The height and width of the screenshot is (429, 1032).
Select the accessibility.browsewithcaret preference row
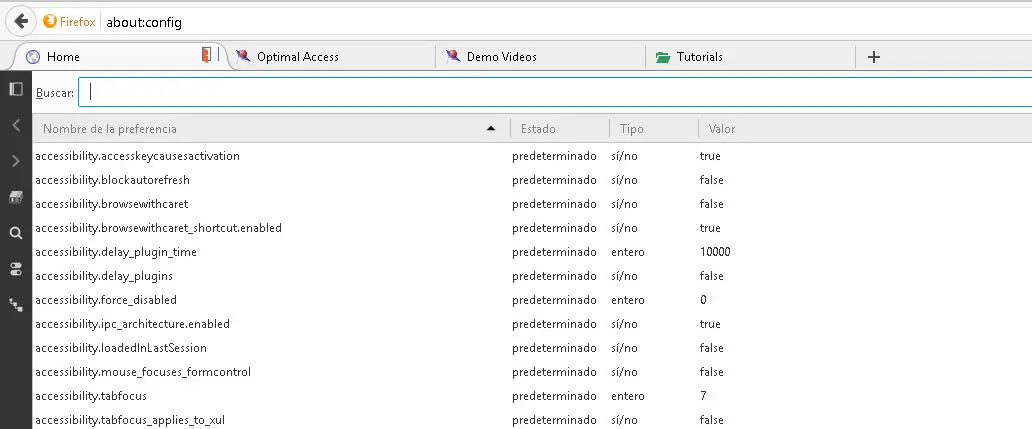112,204
